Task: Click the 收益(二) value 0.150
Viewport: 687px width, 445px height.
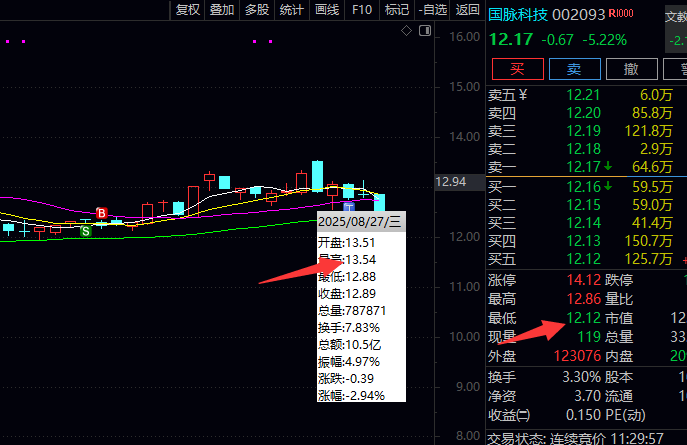Action: (x=584, y=415)
